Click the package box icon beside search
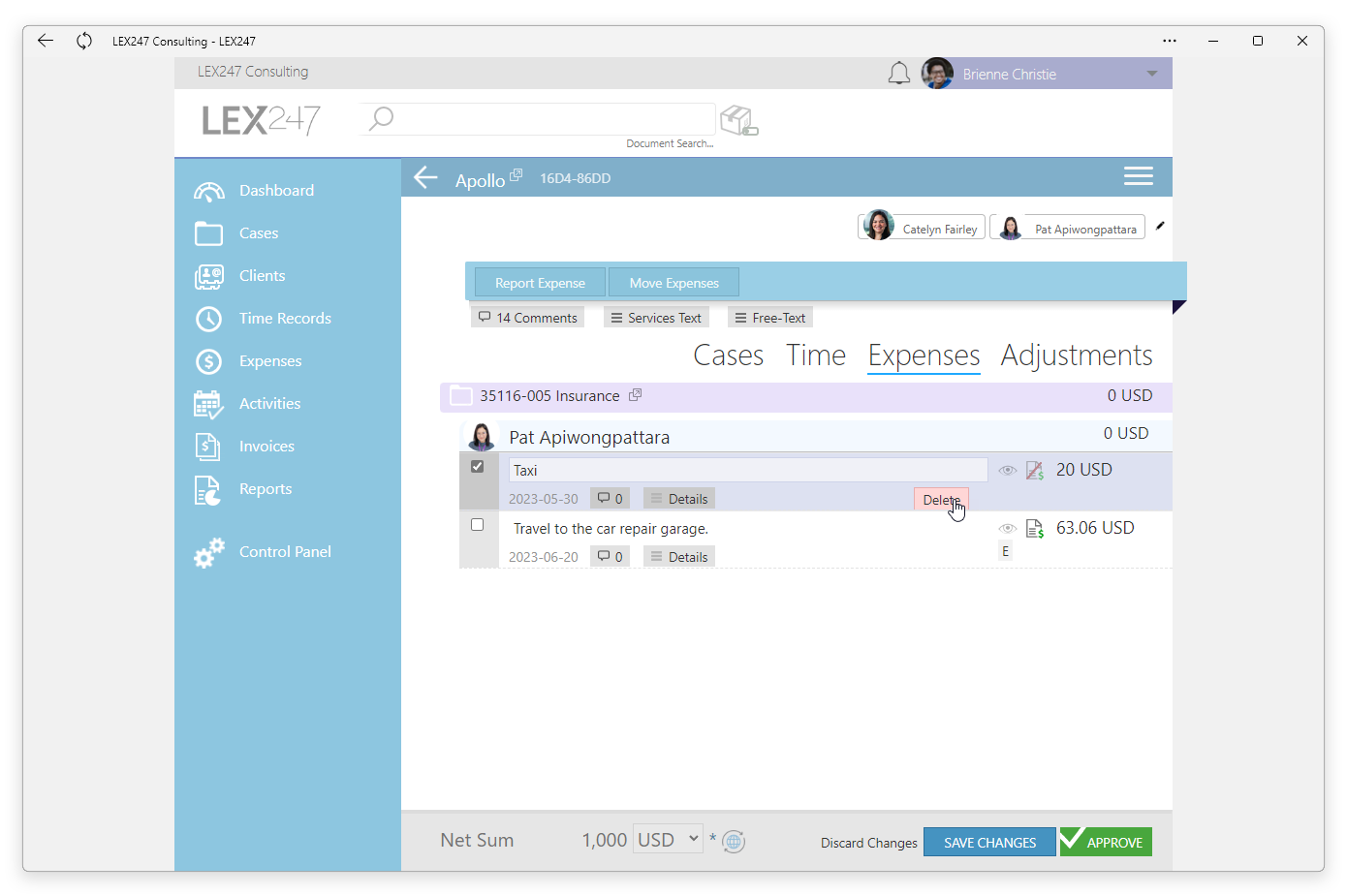Viewport: 1347px width, 896px height. pyautogui.click(x=739, y=120)
